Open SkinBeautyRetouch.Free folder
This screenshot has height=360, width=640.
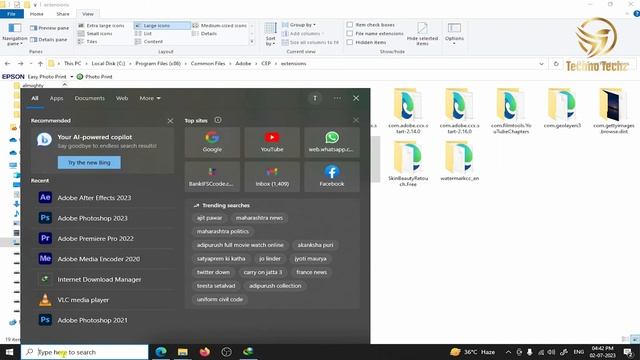(408, 164)
